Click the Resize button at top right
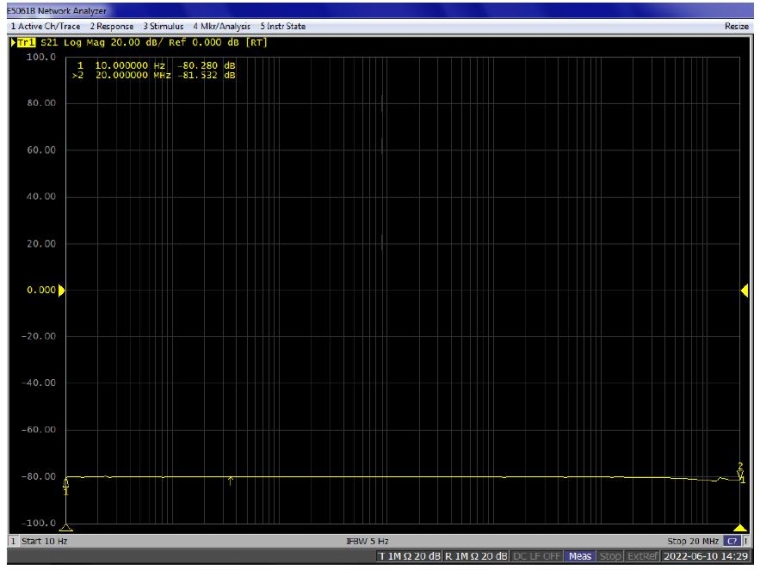Screen dimensions: 760x570 click(736, 26)
